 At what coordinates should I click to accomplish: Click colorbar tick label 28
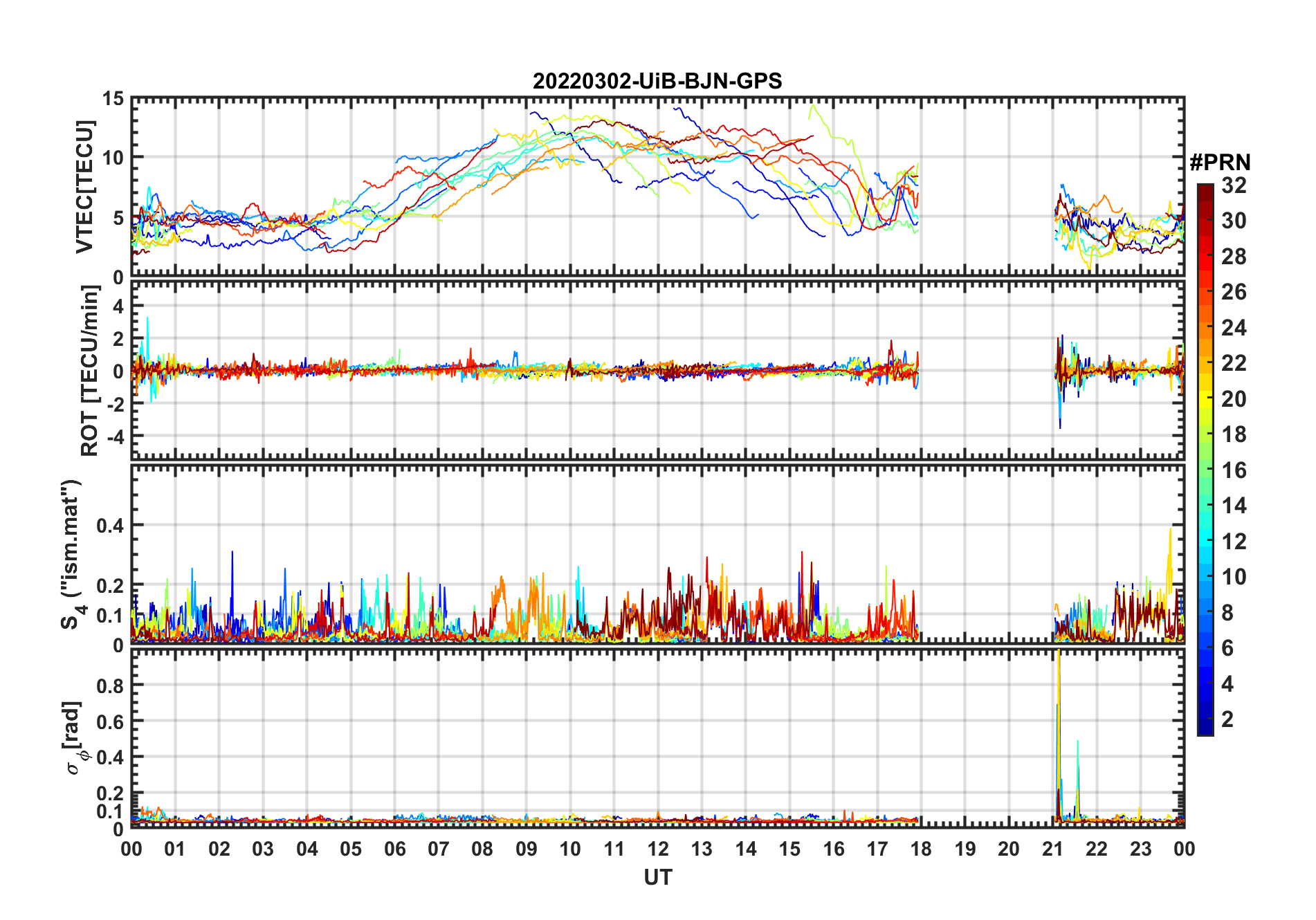(x=1234, y=256)
